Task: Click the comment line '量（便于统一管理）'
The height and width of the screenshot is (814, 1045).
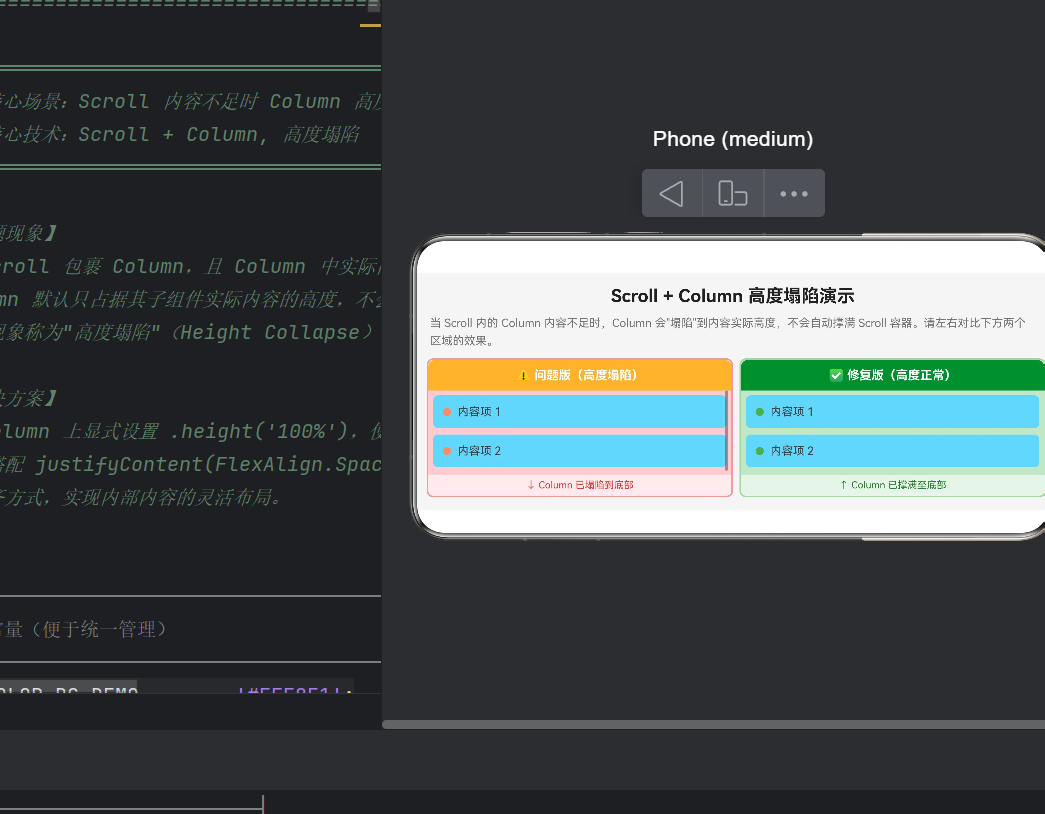Action: (83, 629)
